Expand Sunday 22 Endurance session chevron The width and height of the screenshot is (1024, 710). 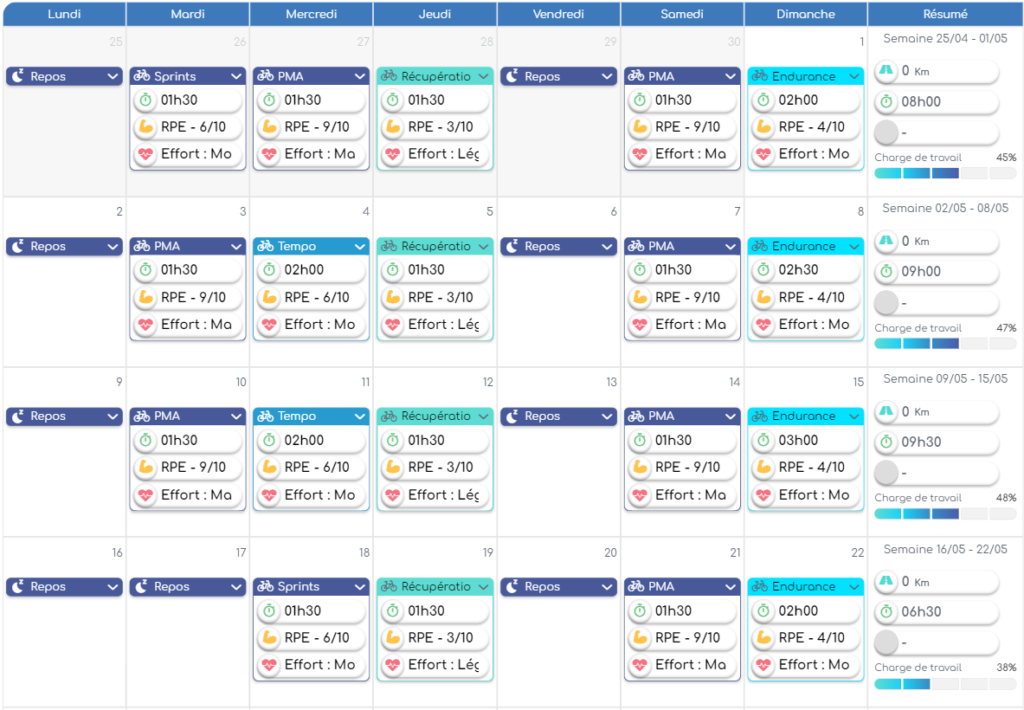click(853, 587)
